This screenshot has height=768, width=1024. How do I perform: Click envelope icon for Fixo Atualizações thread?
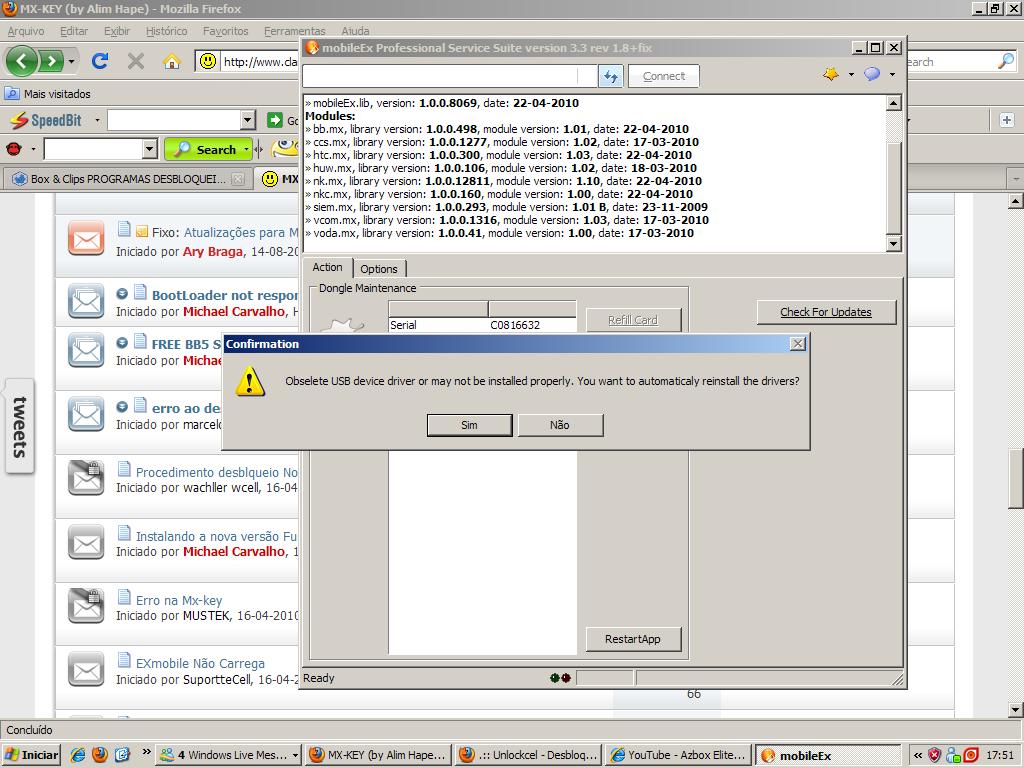coord(86,238)
